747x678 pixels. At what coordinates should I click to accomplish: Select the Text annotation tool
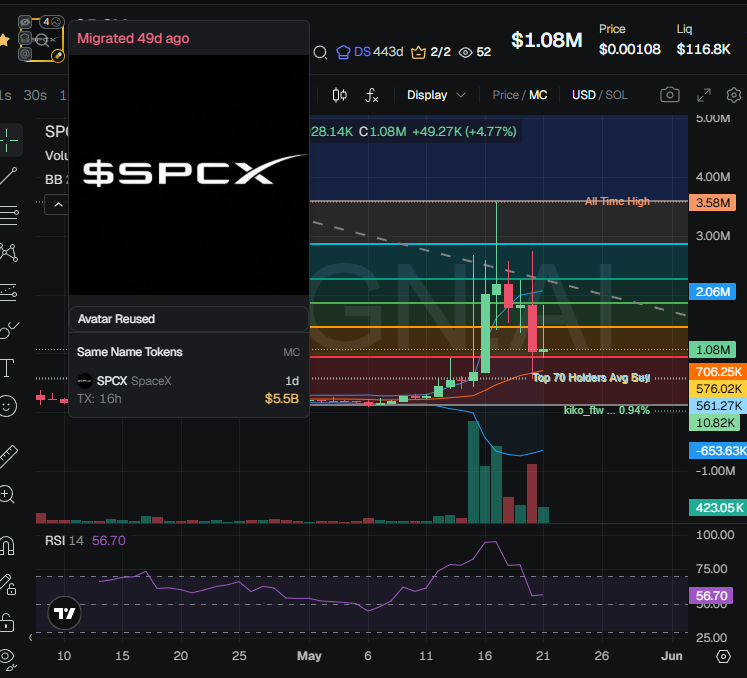[x=8, y=368]
